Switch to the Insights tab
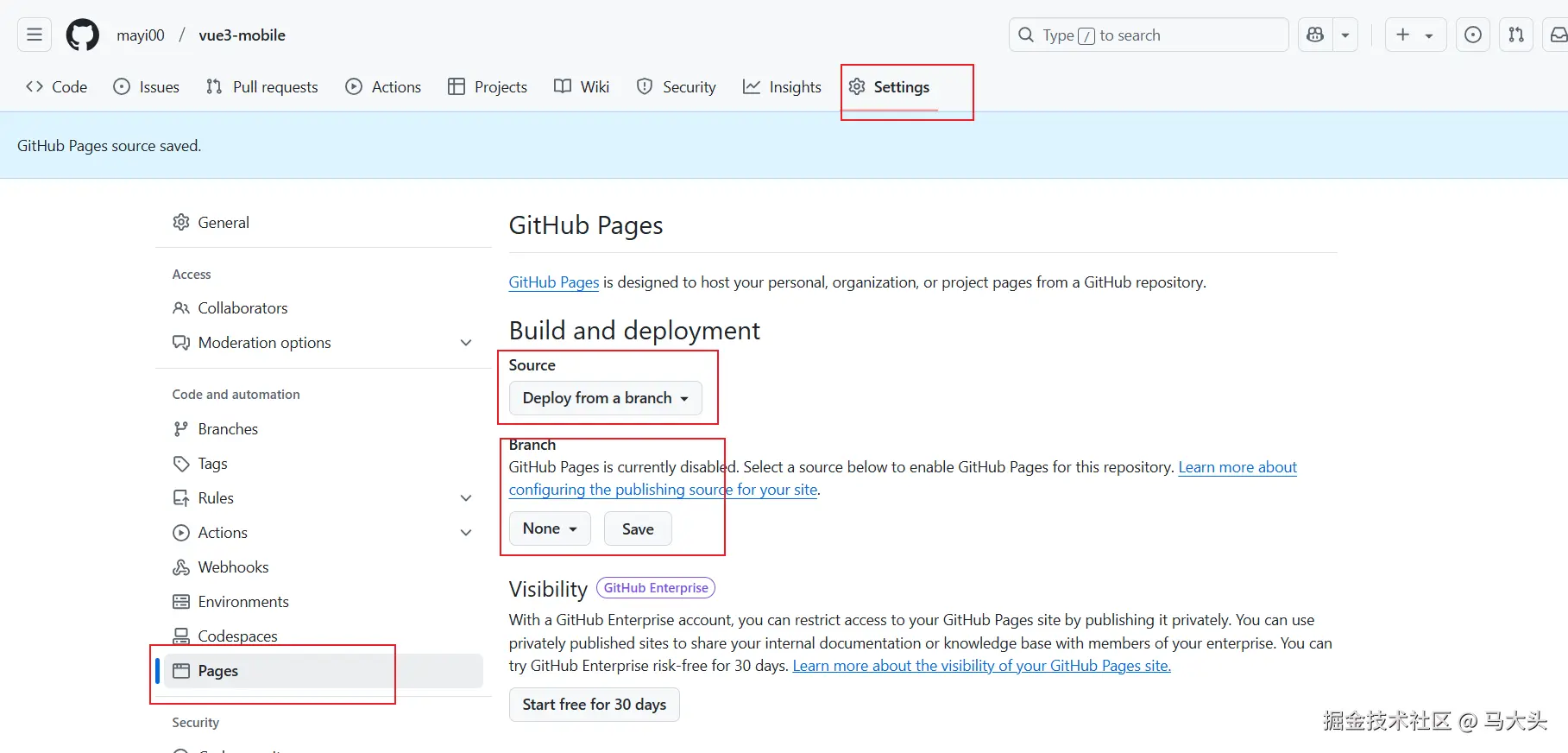The image size is (1568, 753). point(782,87)
